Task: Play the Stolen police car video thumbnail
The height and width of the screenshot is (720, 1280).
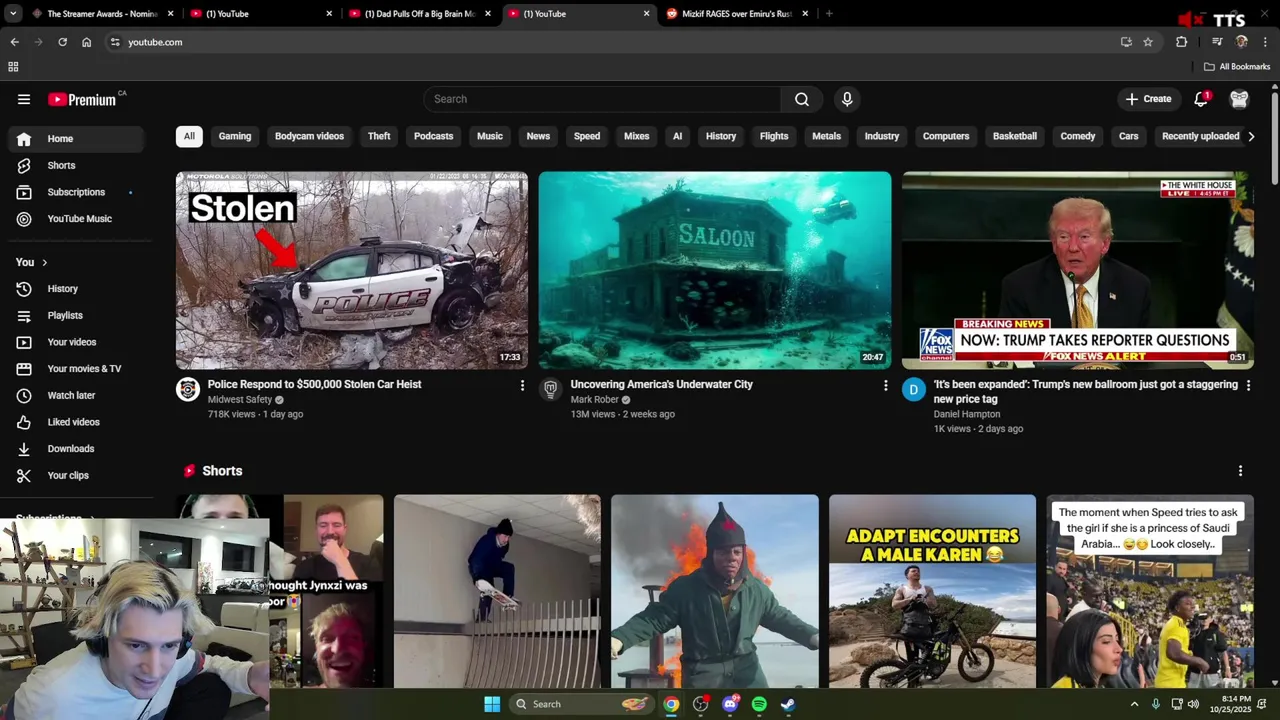Action: (352, 271)
